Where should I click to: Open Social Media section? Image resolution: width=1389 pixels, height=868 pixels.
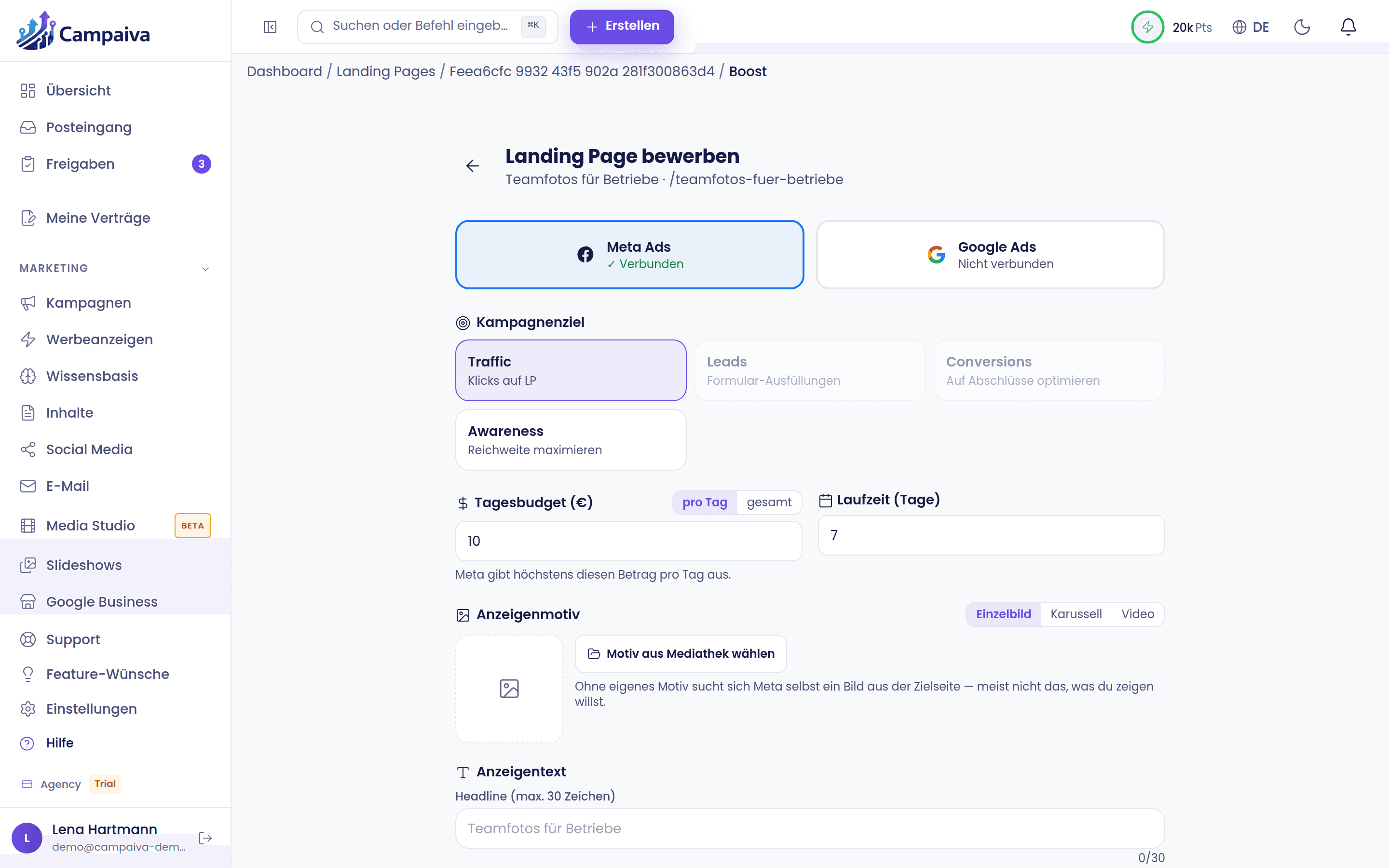[115, 449]
